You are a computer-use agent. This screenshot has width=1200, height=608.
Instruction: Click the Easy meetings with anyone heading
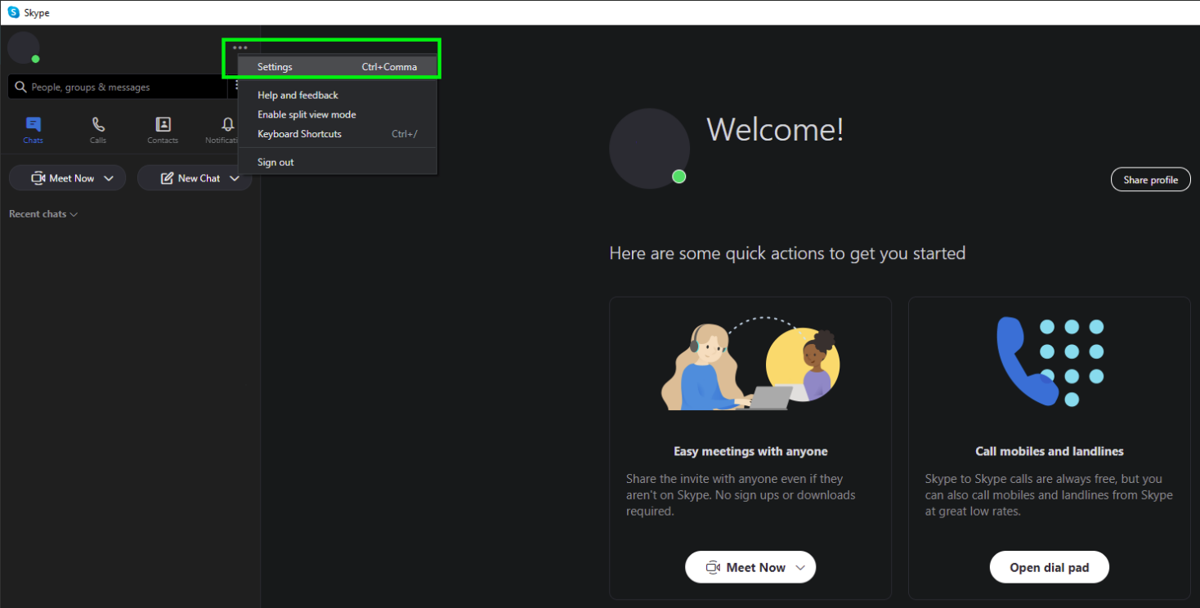tap(751, 451)
